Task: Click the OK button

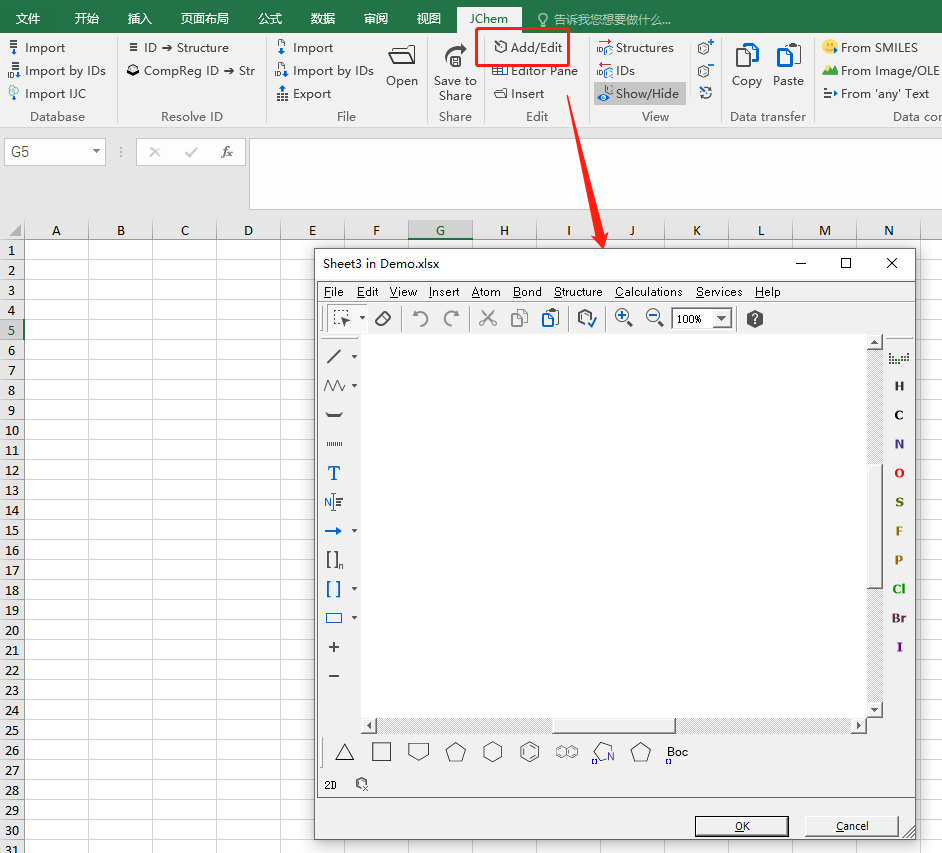Action: pos(742,826)
